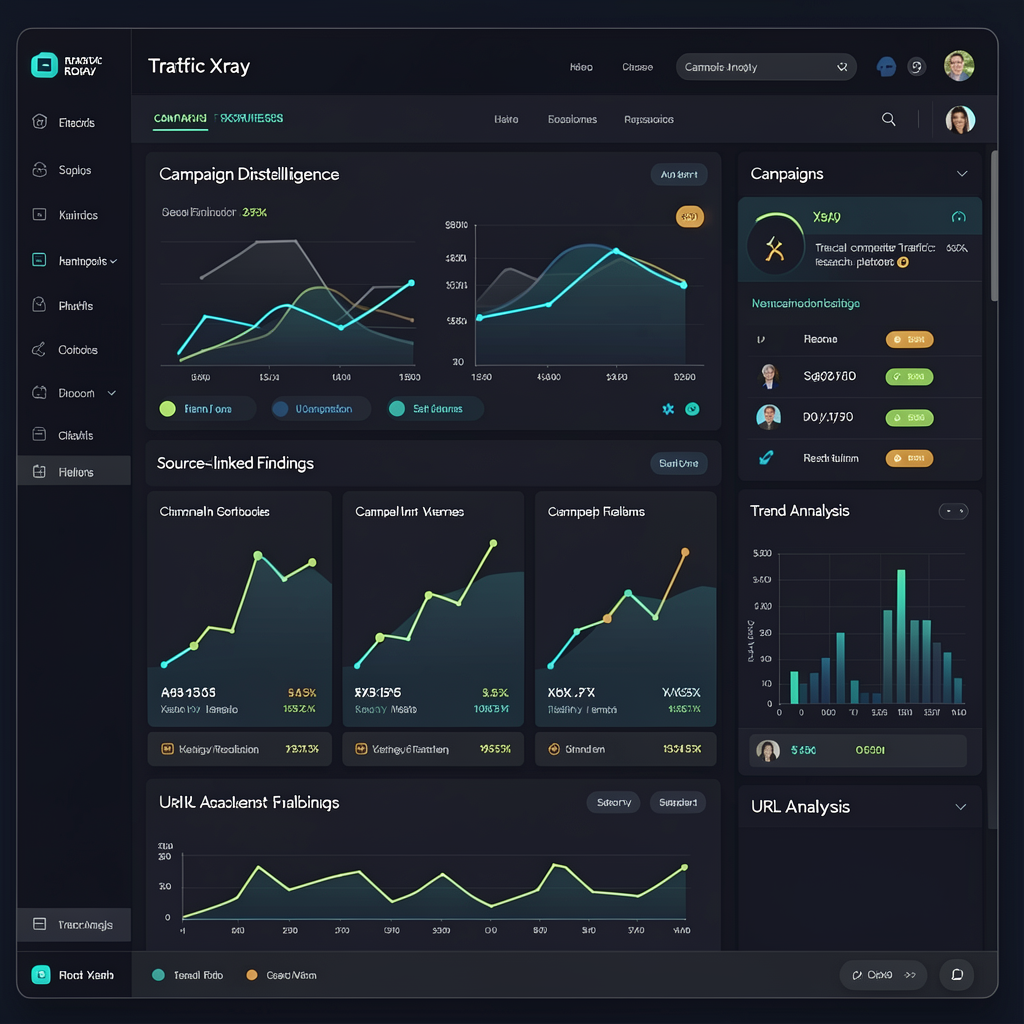Open the Sarit Ome dropdown button
Viewport: 1024px width, 1024px height.
[679, 463]
